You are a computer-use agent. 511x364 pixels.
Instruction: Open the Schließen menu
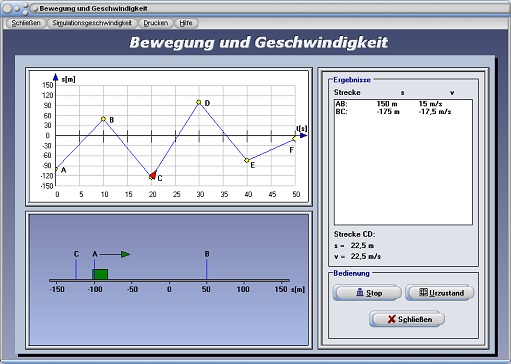pyautogui.click(x=26, y=23)
